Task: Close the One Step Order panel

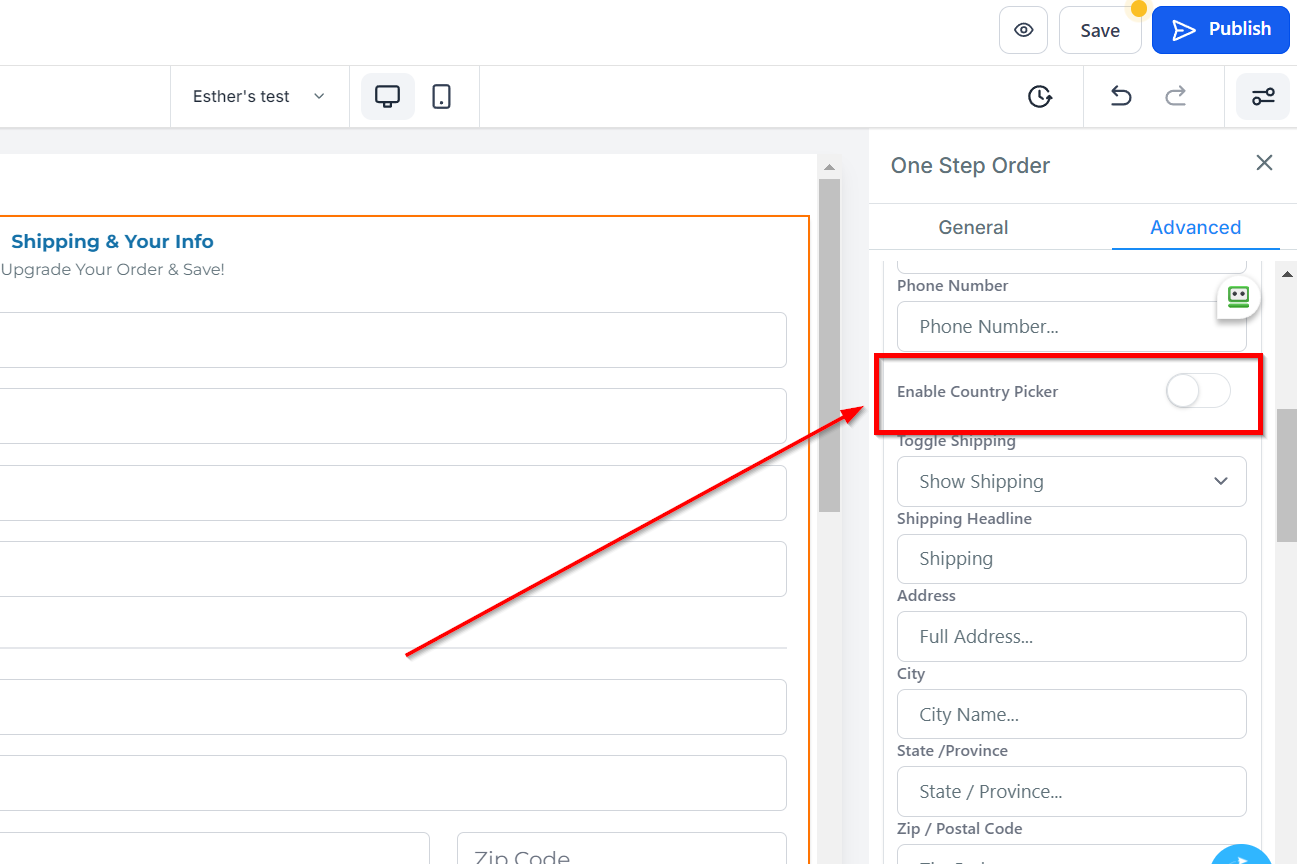Action: click(x=1264, y=163)
